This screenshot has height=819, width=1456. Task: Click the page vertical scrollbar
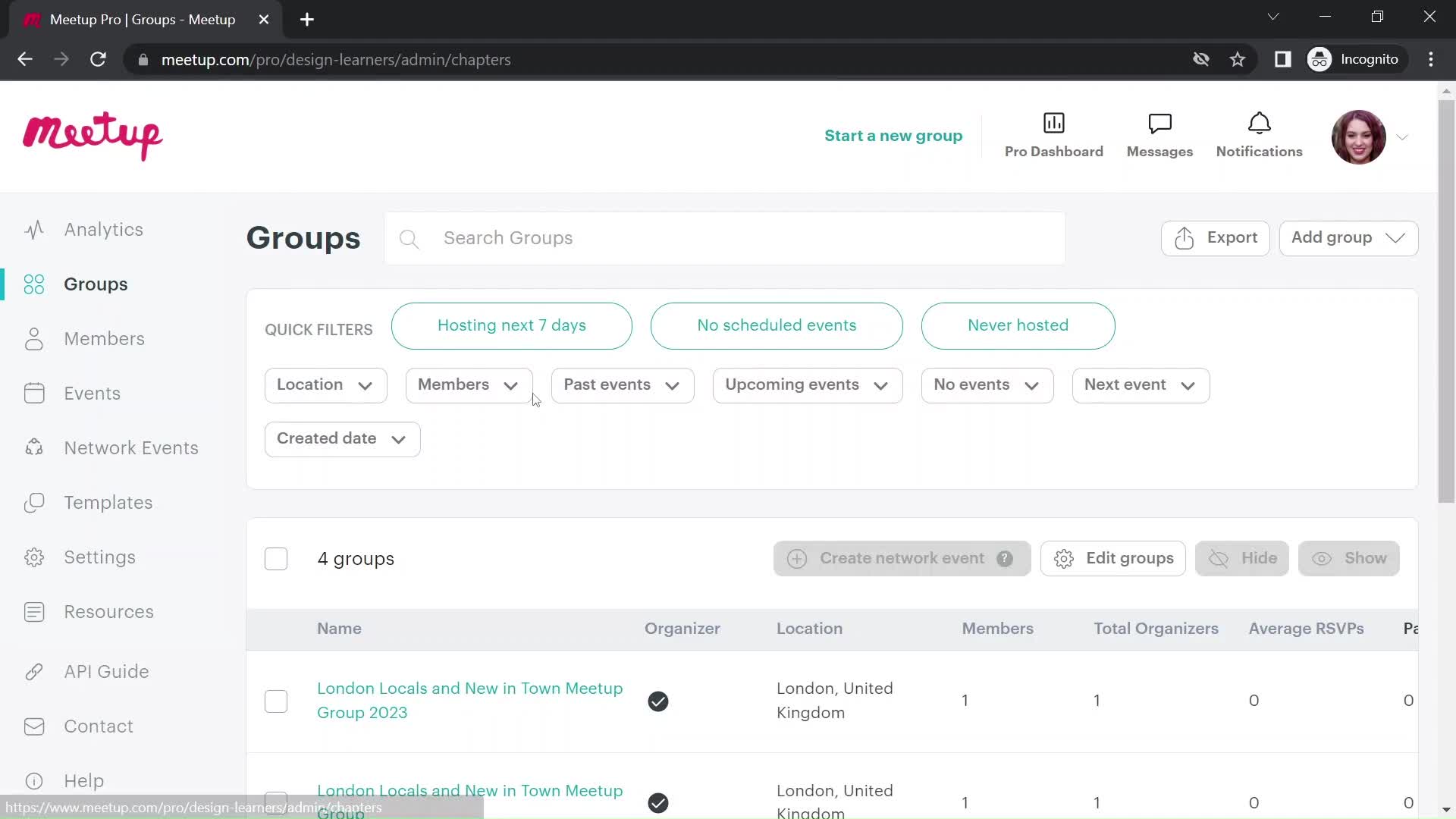tap(1446, 301)
